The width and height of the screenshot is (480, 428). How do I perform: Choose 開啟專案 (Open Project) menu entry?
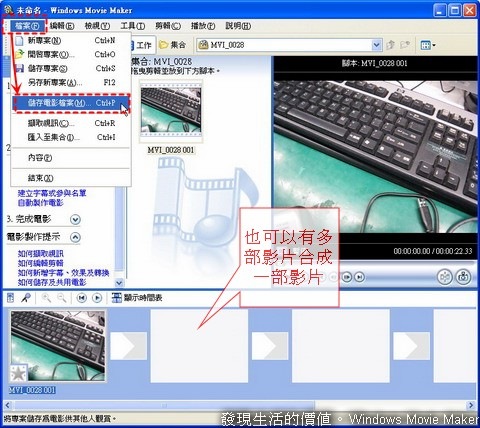click(71, 54)
